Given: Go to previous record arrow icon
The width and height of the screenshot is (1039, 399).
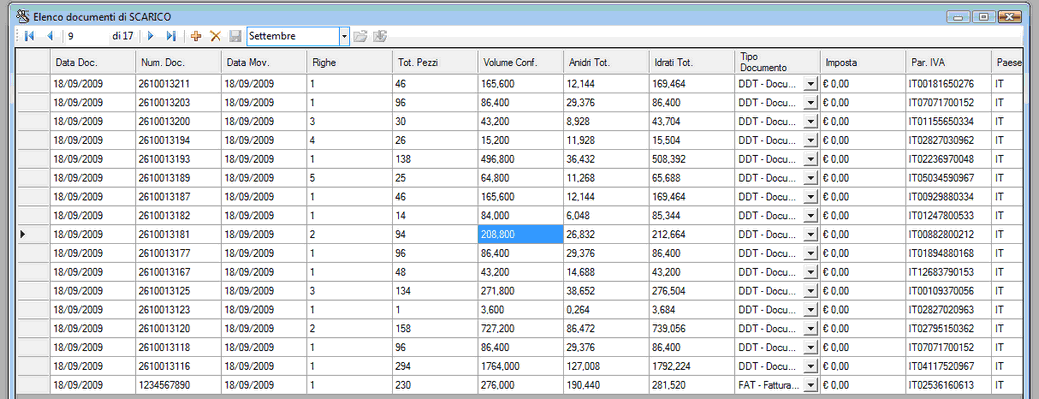Looking at the screenshot, I should [49, 36].
